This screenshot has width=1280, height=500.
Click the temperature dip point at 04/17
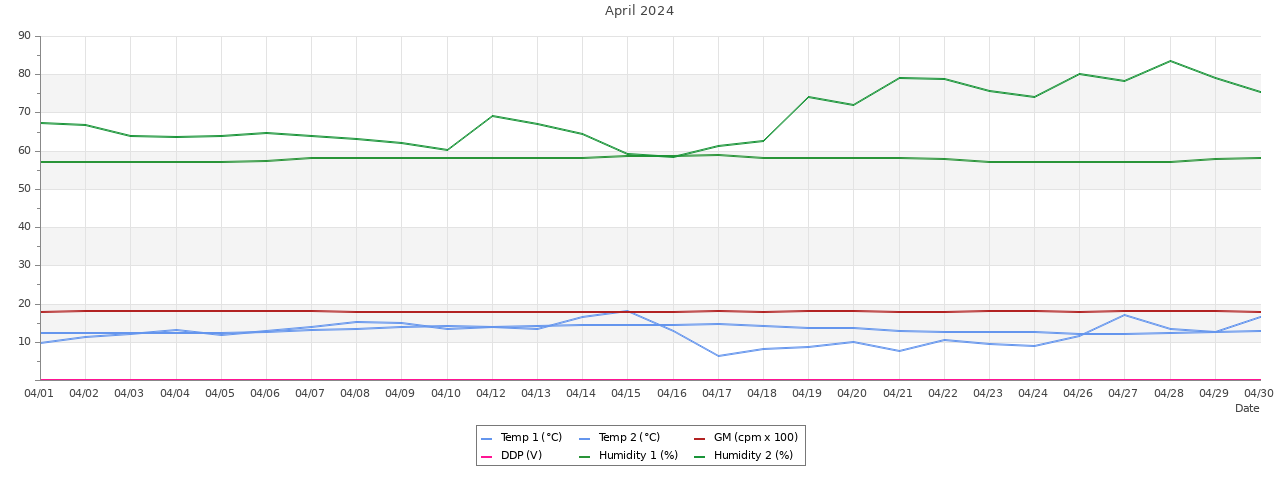718,356
